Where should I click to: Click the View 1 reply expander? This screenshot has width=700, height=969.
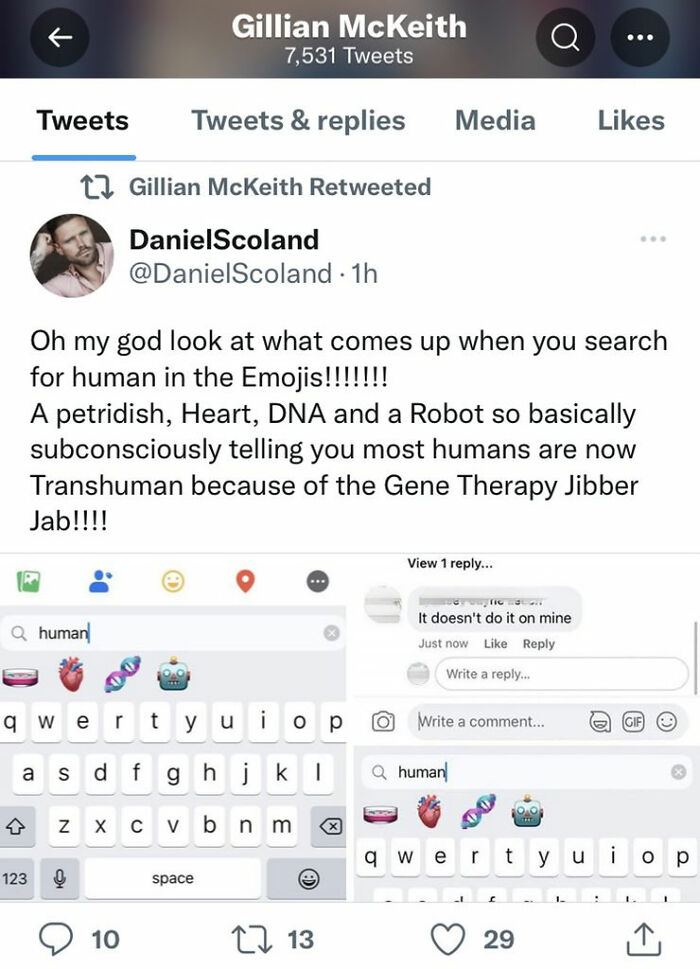coord(450,563)
